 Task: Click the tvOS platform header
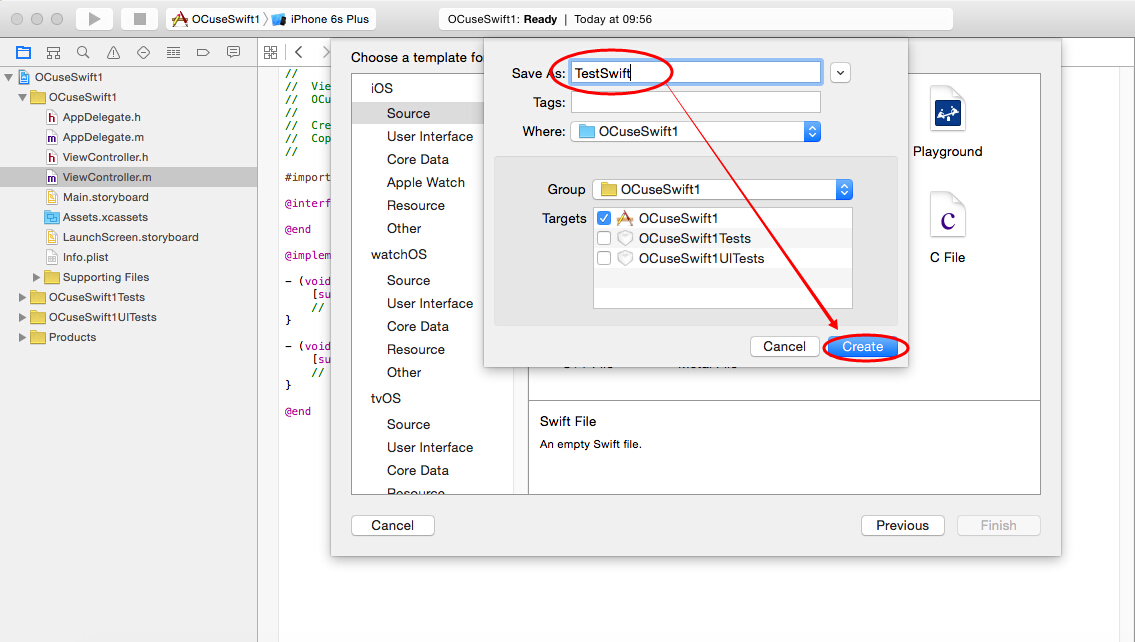coord(385,399)
